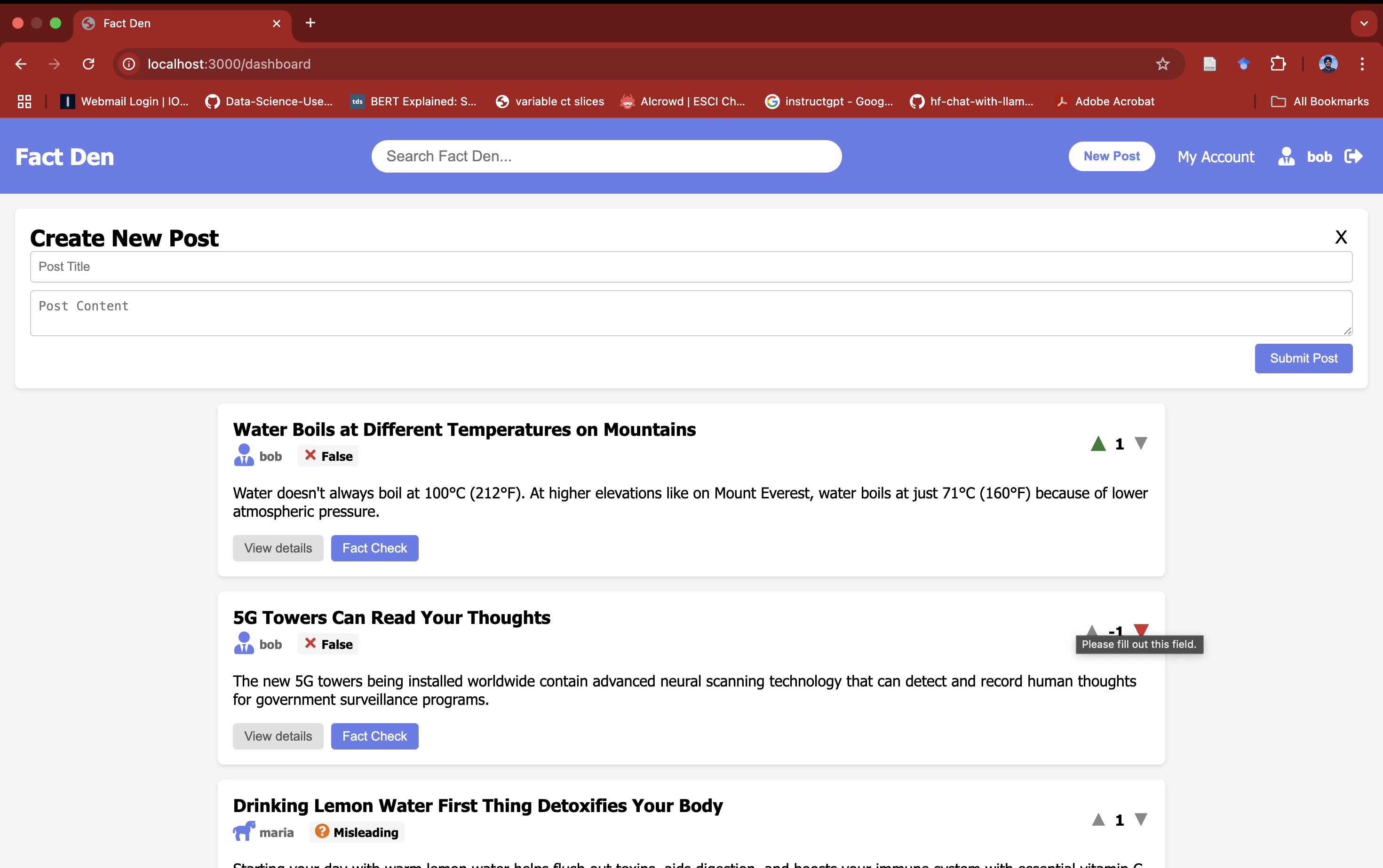Downvote the Drinking Lemon Water post
This screenshot has width=1383, height=868.
[x=1141, y=820]
